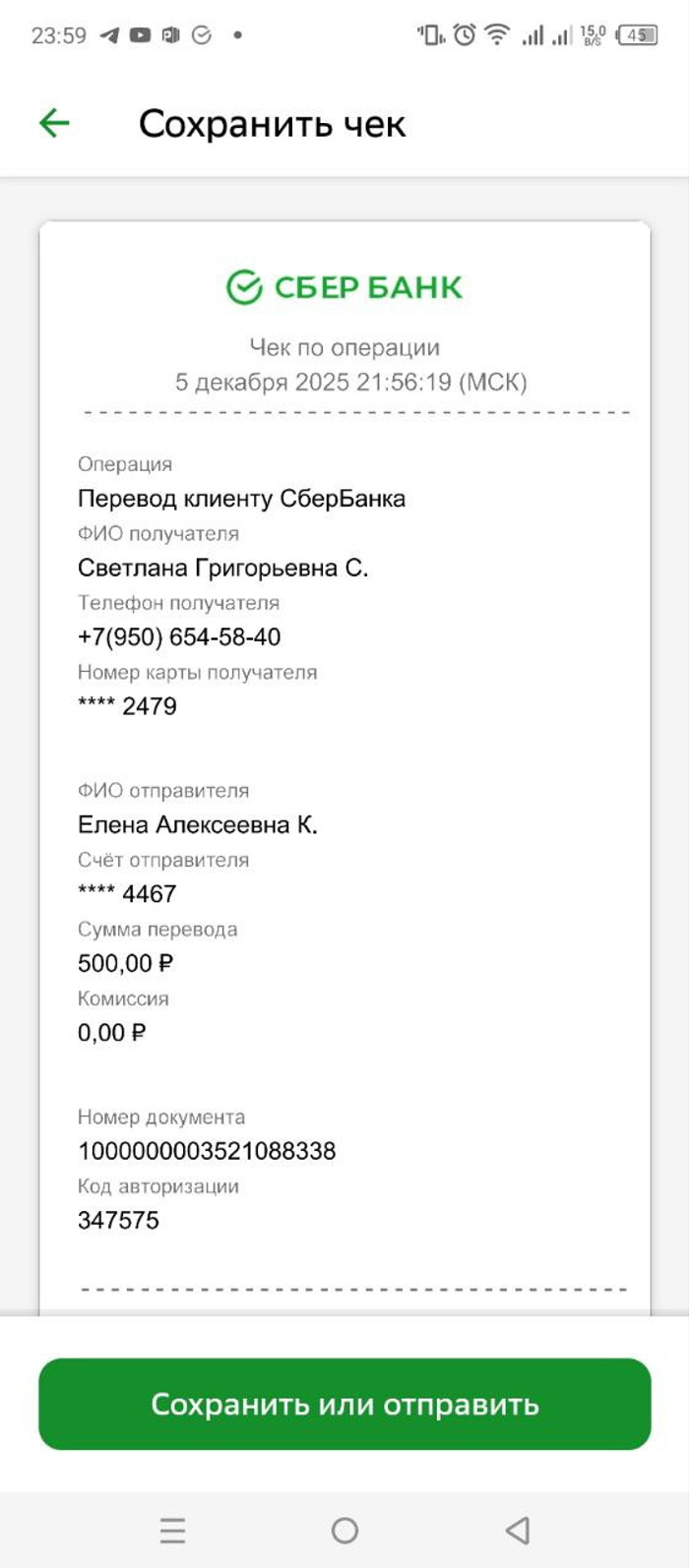Tap the Telegram notification icon in status bar
This screenshot has height=1568, width=689.
[x=110, y=35]
